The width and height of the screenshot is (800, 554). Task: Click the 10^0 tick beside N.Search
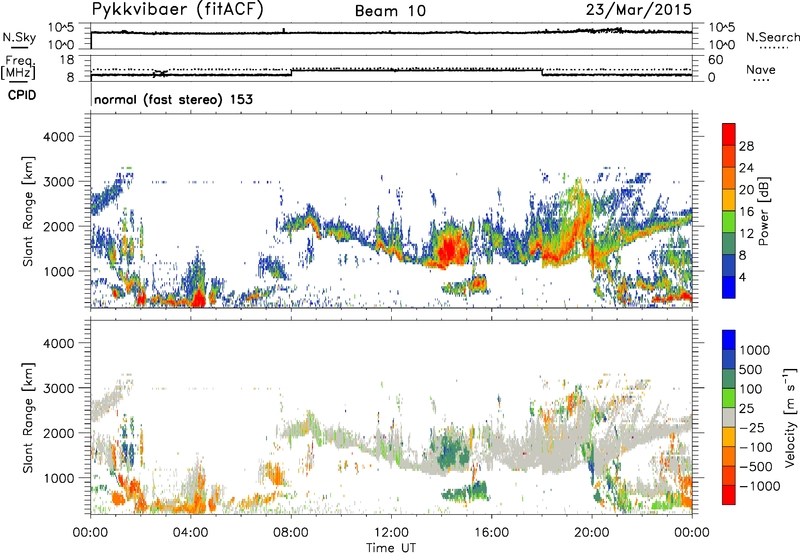[722, 45]
